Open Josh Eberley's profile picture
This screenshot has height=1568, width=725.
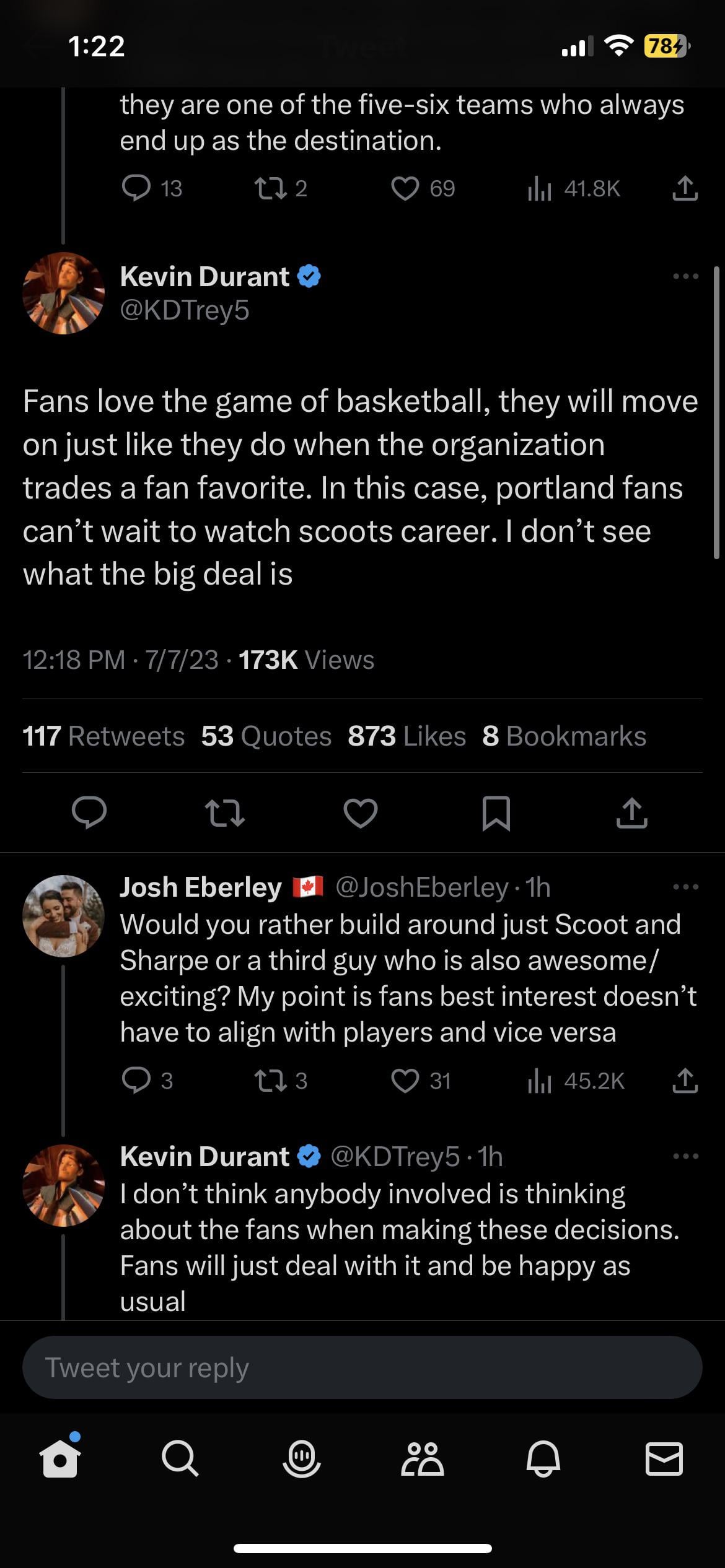tap(63, 915)
